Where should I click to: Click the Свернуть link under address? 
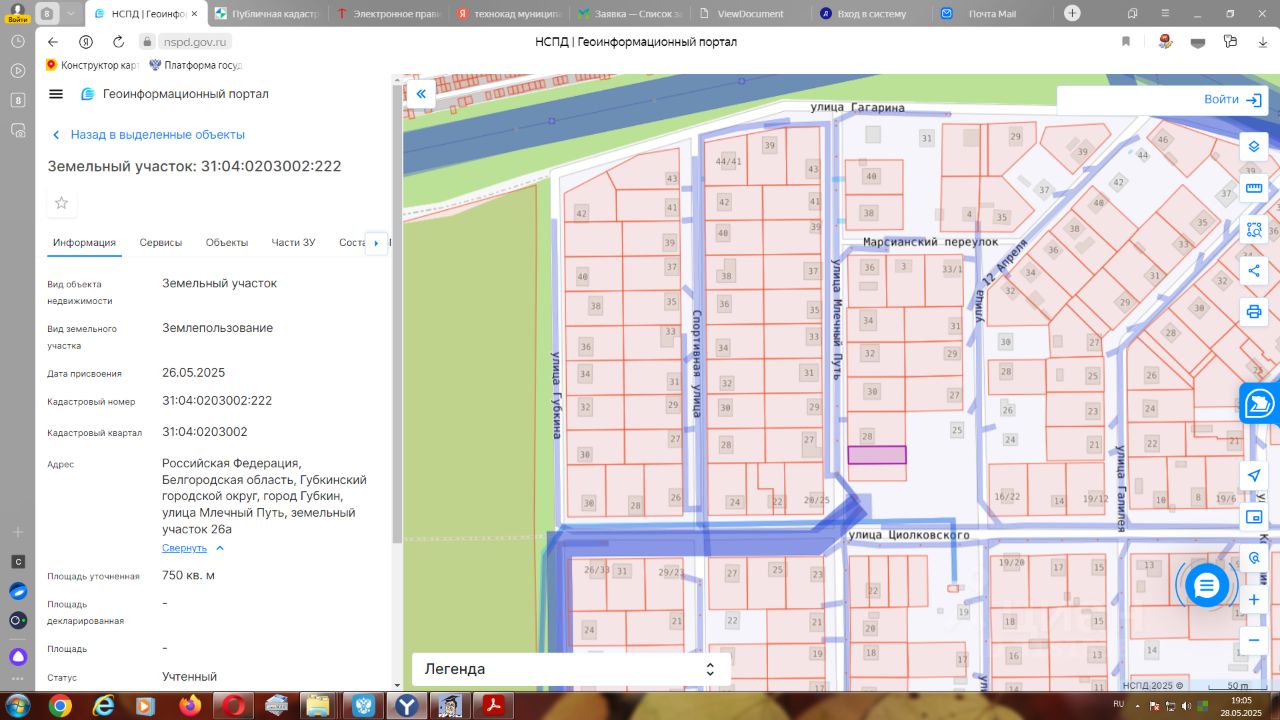tap(184, 548)
